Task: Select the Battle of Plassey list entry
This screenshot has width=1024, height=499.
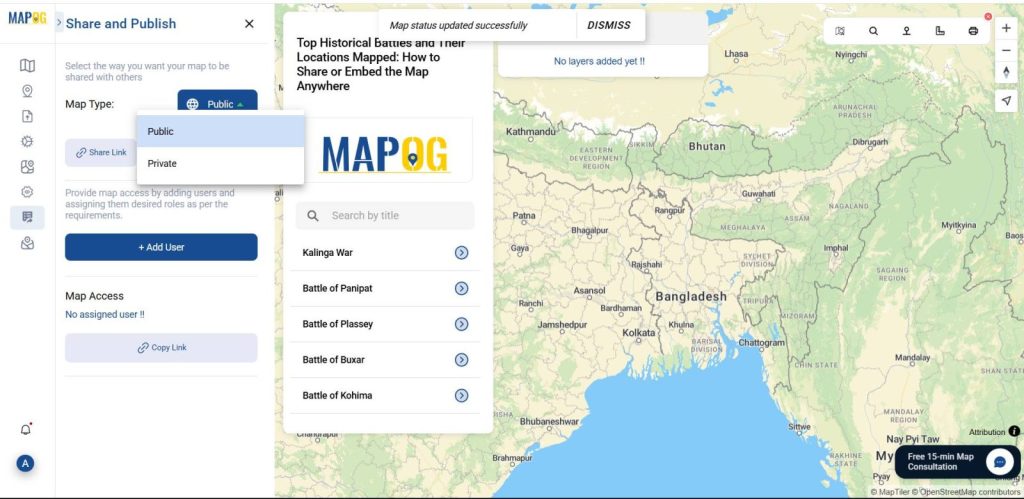Action: click(x=385, y=324)
